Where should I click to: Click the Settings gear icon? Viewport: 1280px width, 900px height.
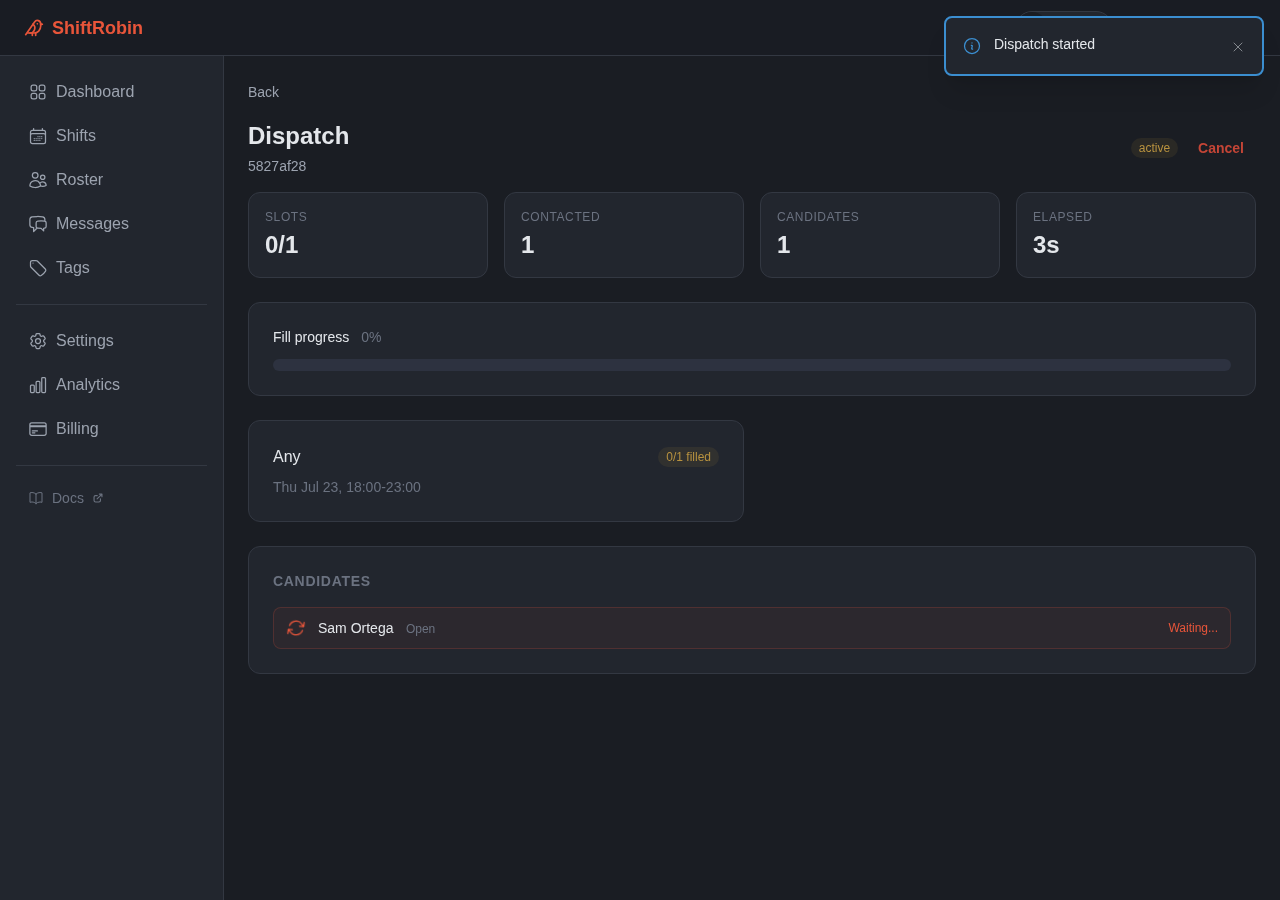click(x=38, y=341)
